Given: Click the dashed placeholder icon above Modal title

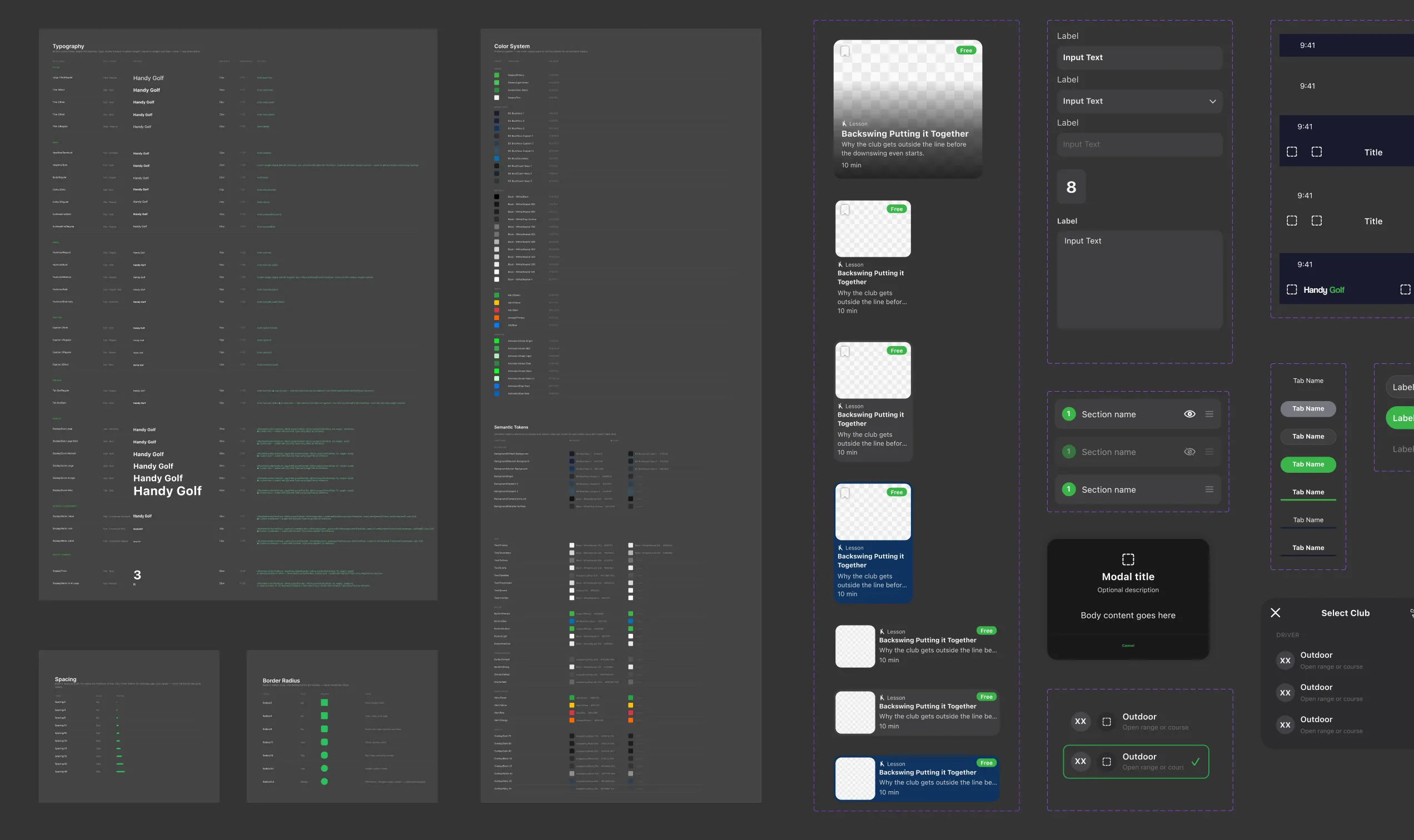Looking at the screenshot, I should coord(1127,559).
